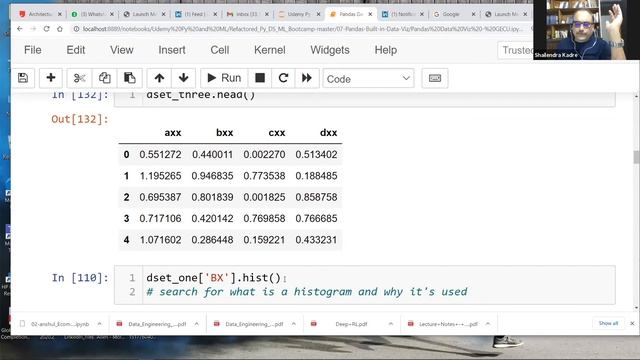This screenshot has width=640, height=360.
Task: Close the Google tab
Action: pos(473,14)
